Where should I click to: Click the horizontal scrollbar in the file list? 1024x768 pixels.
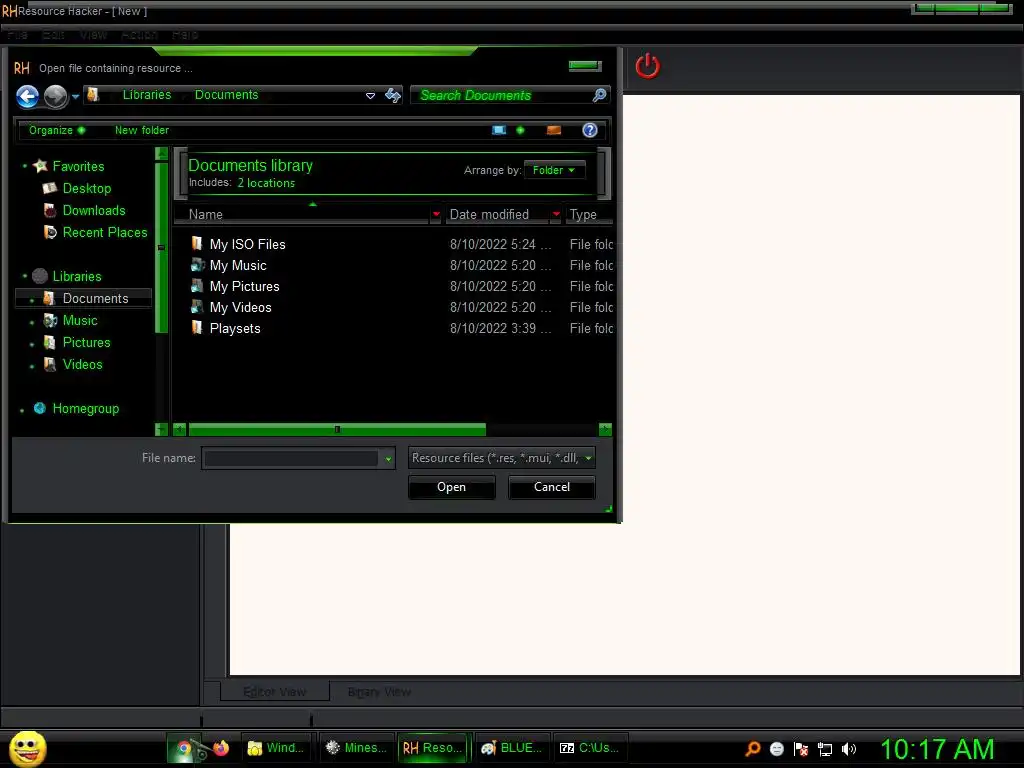[x=337, y=429]
